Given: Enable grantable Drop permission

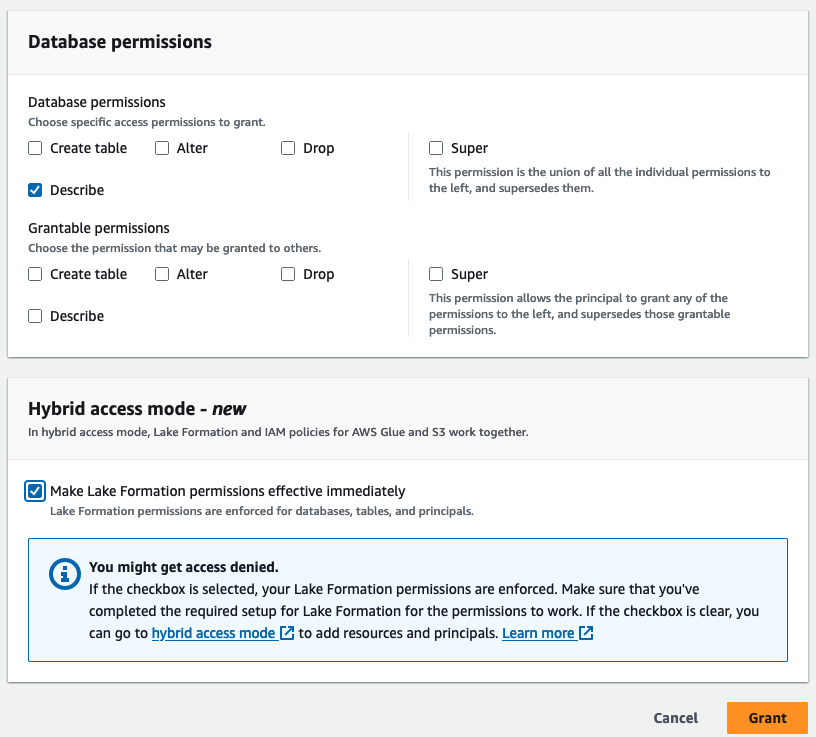Looking at the screenshot, I should [x=288, y=274].
